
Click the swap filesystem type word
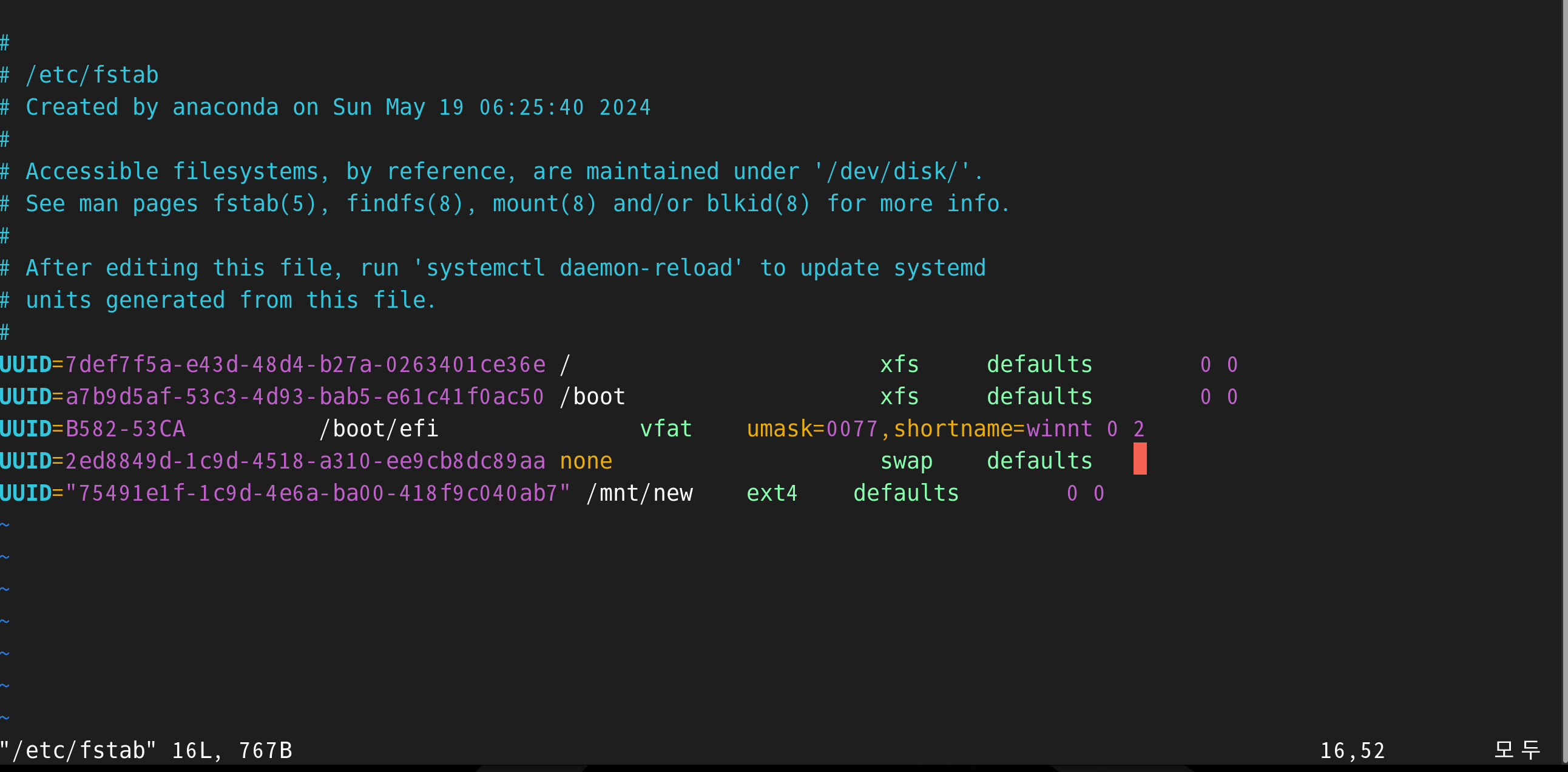click(907, 461)
